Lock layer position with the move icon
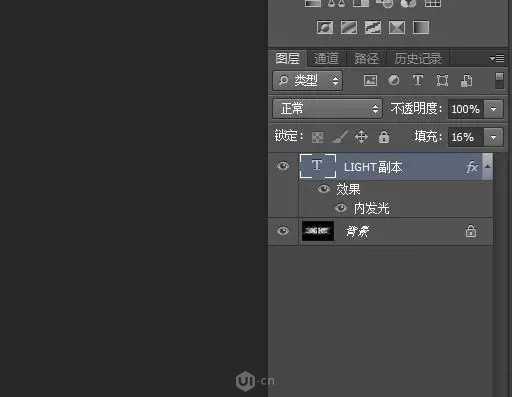Image resolution: width=512 pixels, height=397 pixels. tap(361, 137)
